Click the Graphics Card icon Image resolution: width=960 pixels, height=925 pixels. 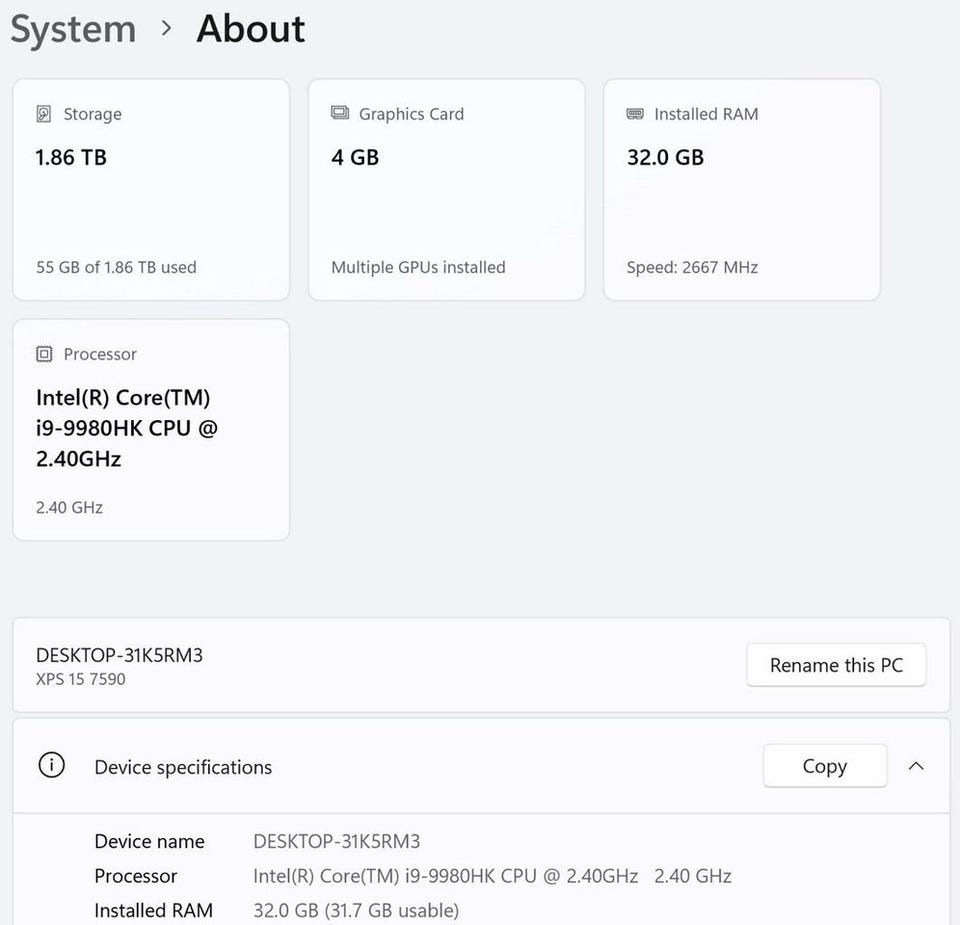click(x=340, y=113)
